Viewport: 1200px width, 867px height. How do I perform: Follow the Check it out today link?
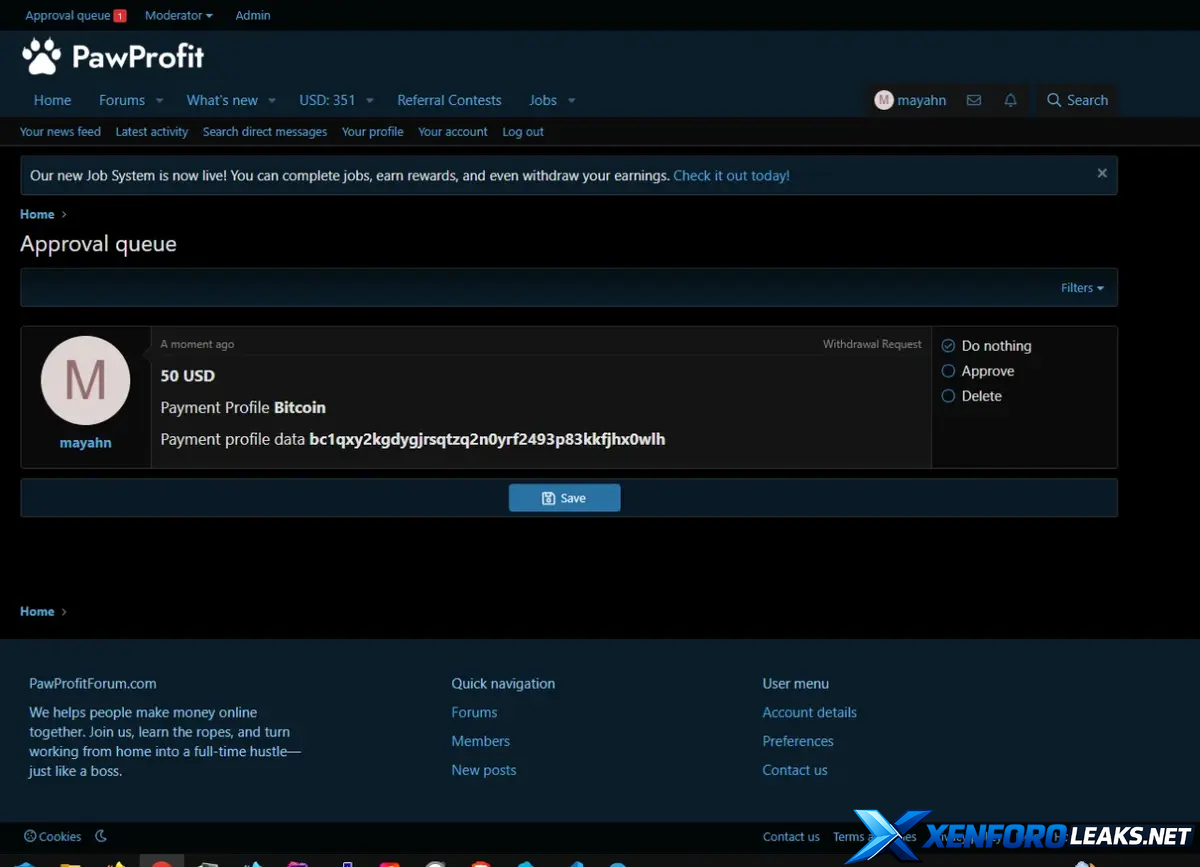(731, 176)
